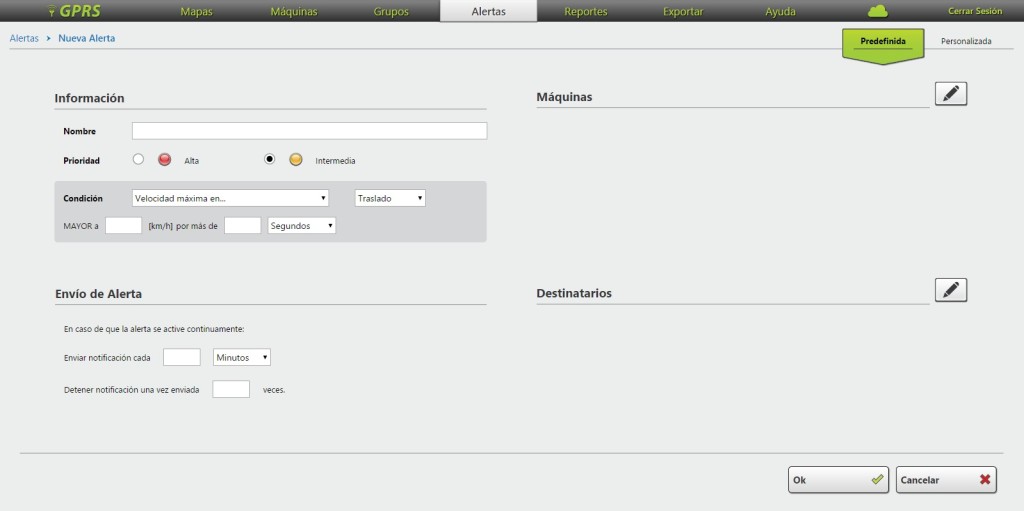Go to the Reportes menu
Screen dimensions: 1024x511
[585, 11]
